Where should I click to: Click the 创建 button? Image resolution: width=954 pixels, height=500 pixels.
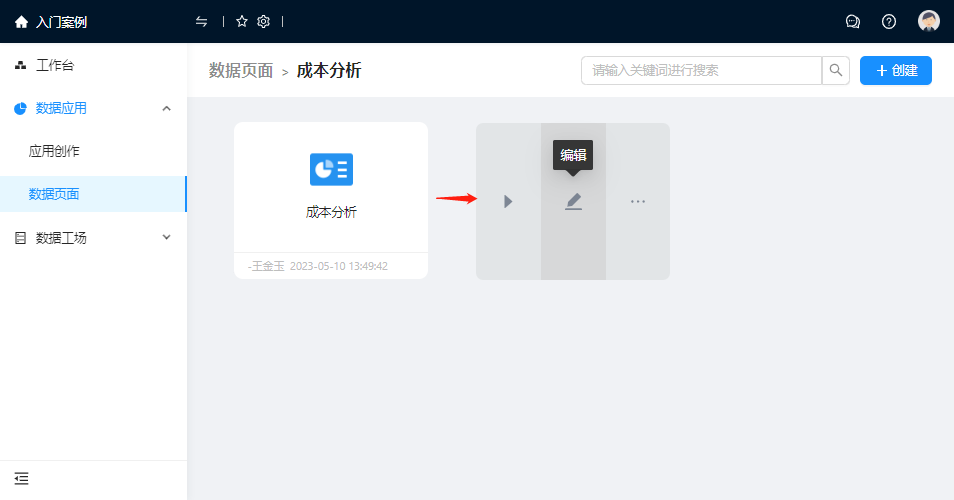click(896, 71)
